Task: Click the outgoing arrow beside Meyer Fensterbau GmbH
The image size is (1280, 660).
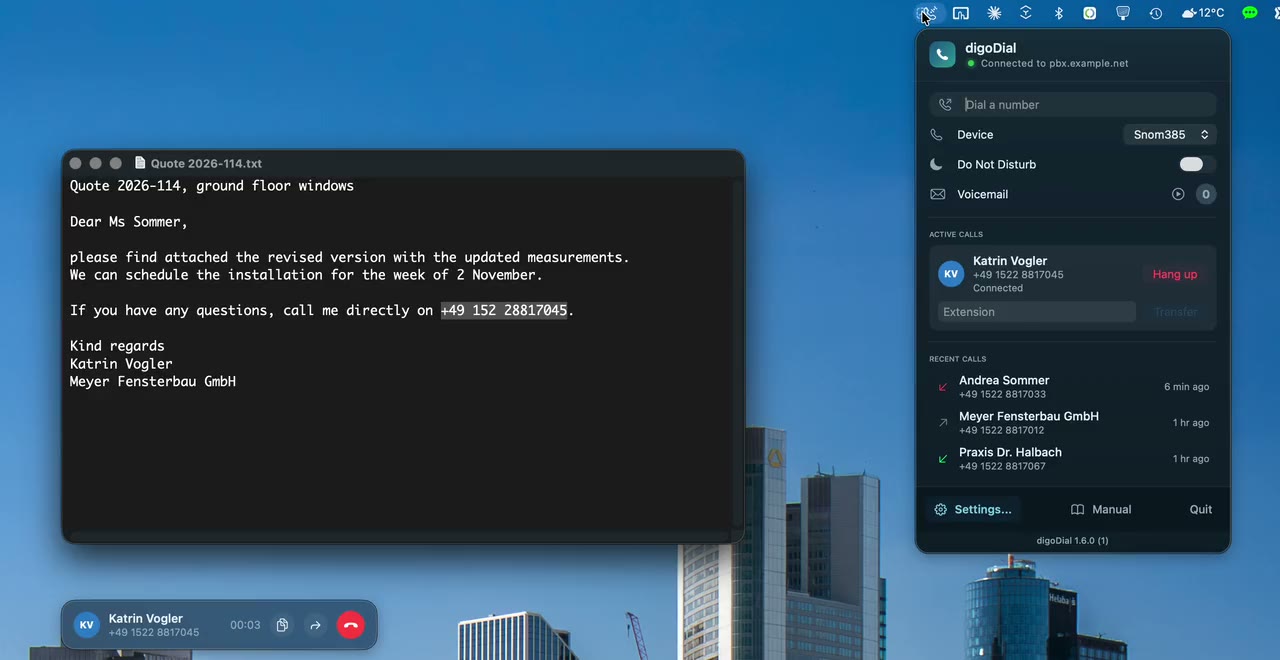Action: [x=942, y=423]
